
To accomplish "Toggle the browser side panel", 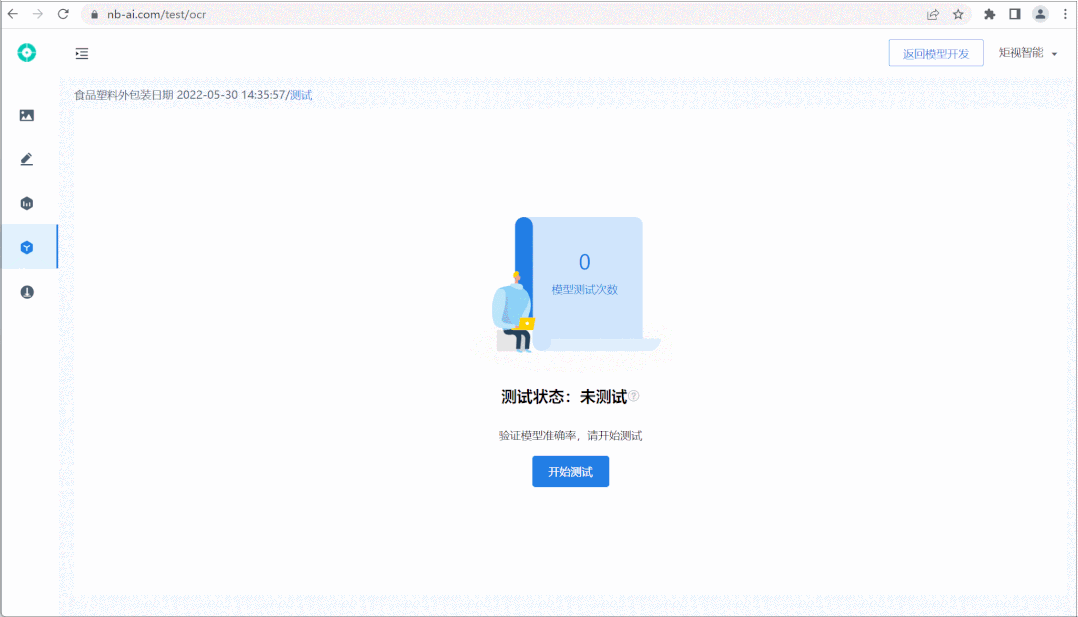I will click(1015, 14).
